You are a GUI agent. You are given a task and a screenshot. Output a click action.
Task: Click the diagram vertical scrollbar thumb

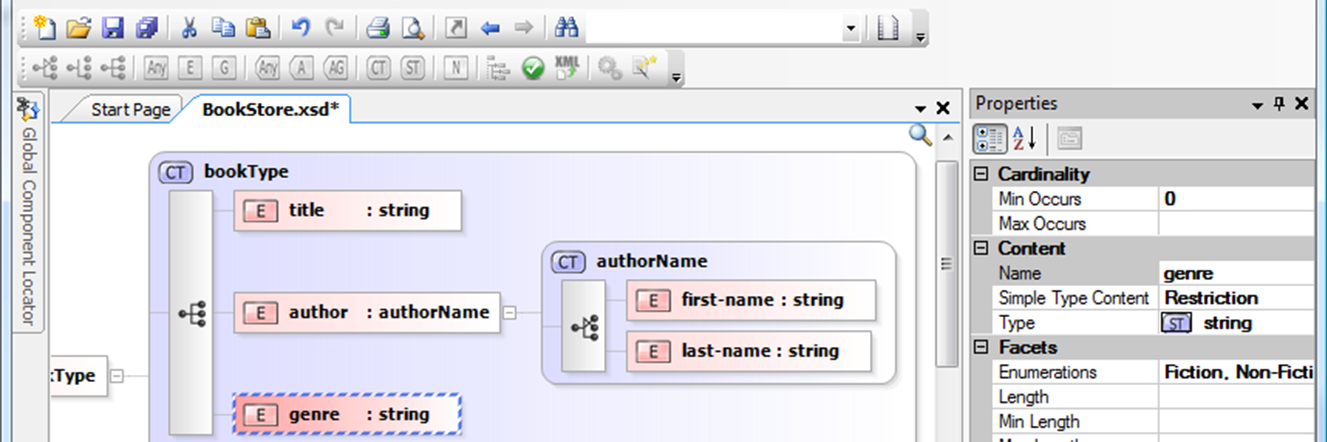[x=947, y=264]
